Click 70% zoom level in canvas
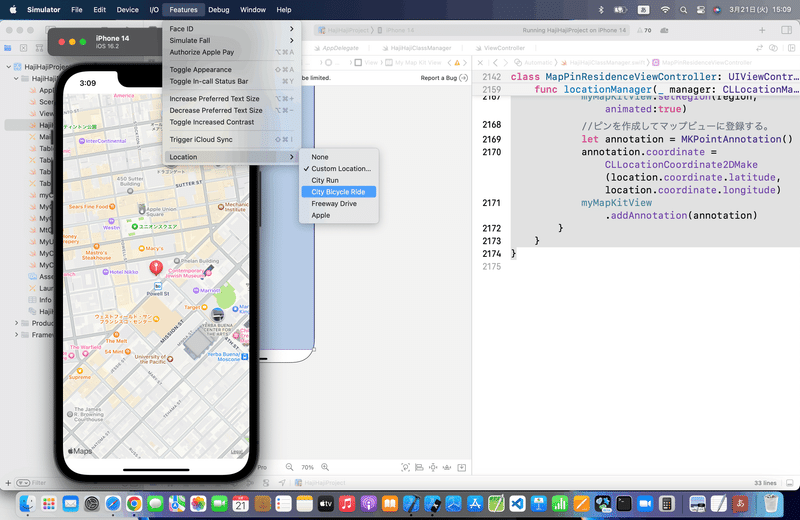The width and height of the screenshot is (800, 520). (x=307, y=467)
